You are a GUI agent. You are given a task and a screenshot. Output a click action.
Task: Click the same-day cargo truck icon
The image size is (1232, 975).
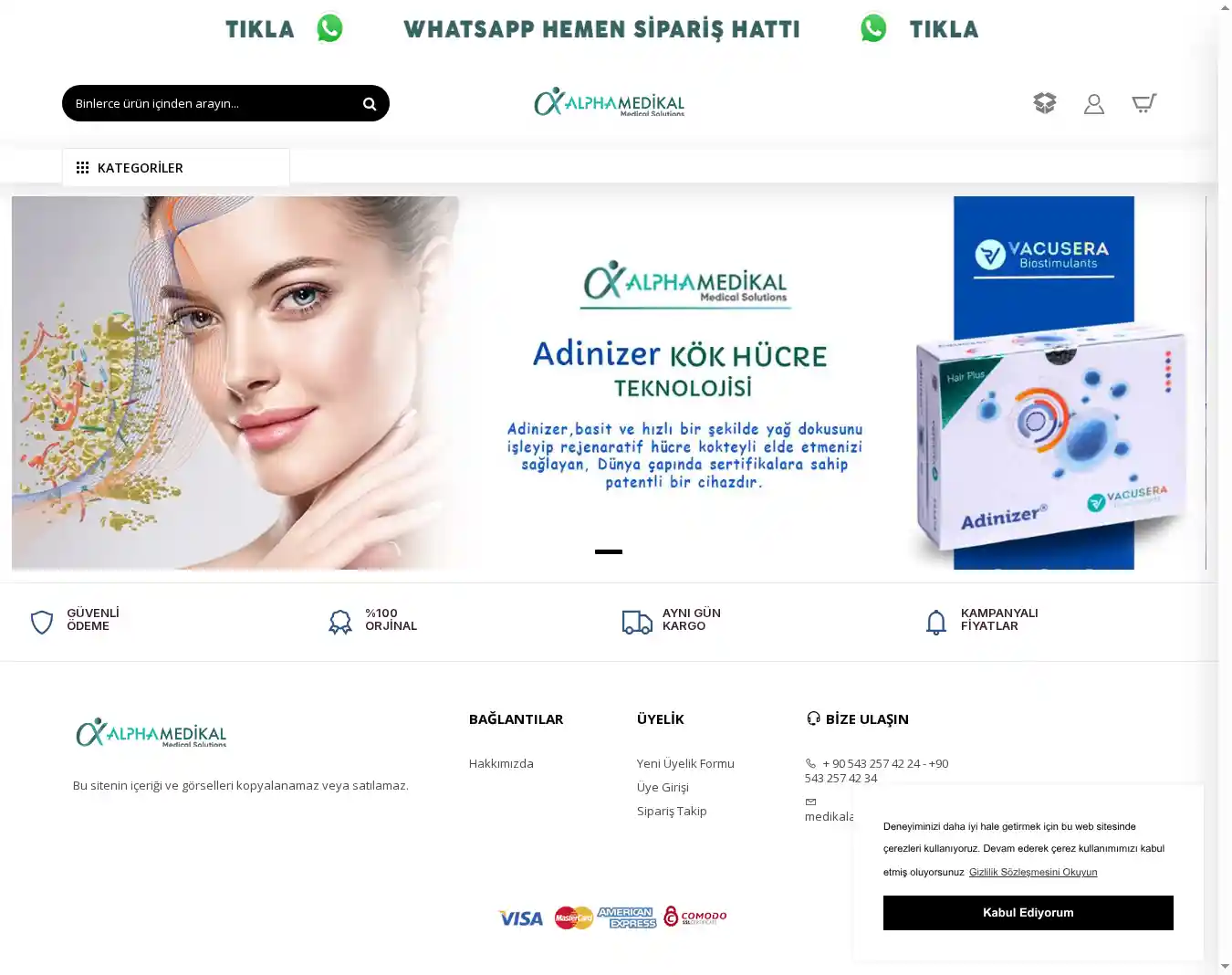point(637,623)
